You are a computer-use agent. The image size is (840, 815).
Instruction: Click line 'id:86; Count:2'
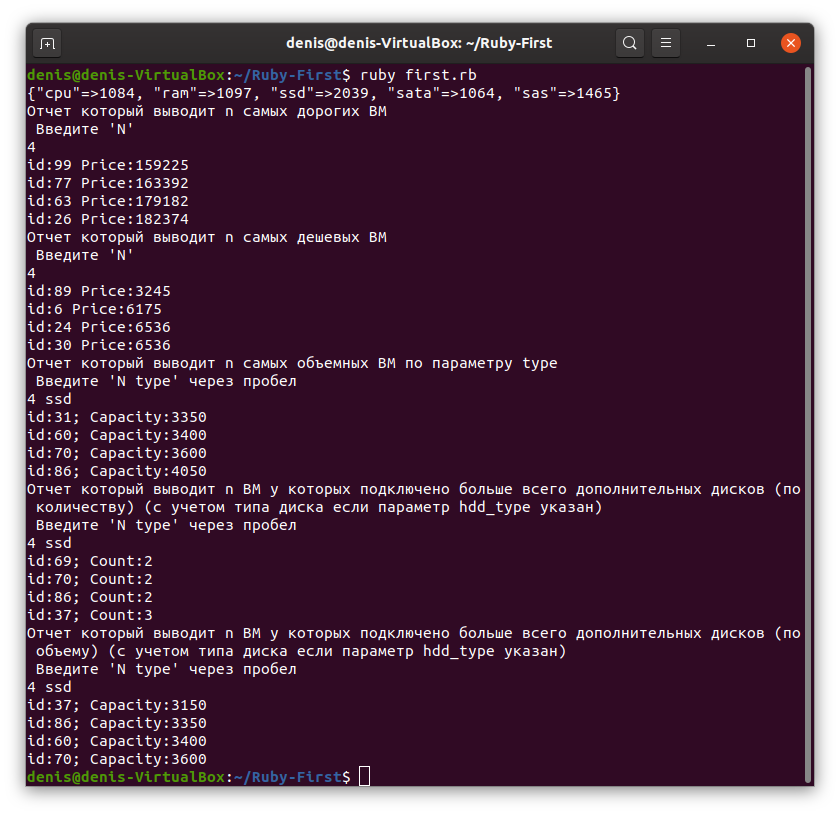point(89,597)
